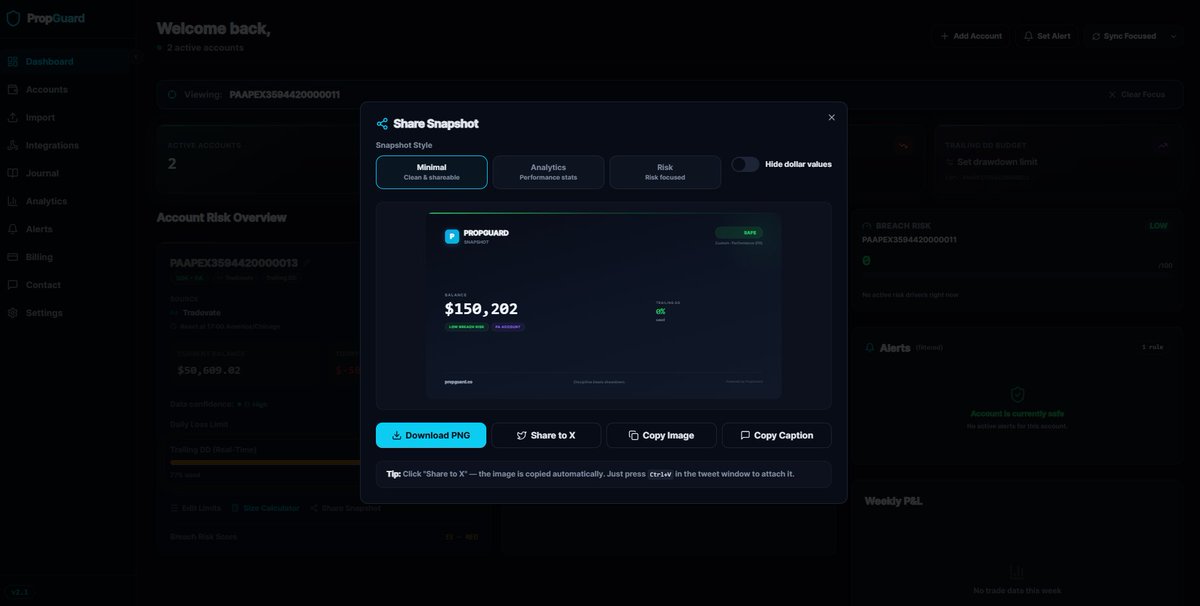Select the Minimal snapshot style
Image resolution: width=1200 pixels, height=606 pixels.
(432, 172)
